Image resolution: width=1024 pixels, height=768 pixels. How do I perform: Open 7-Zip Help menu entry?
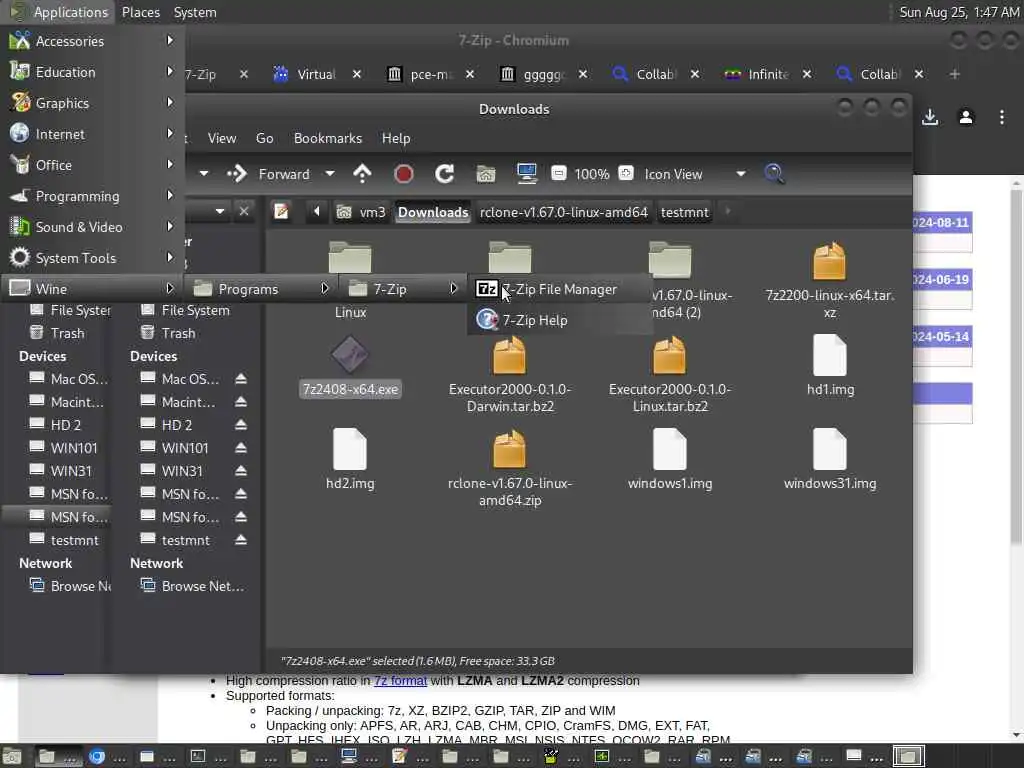(x=559, y=320)
